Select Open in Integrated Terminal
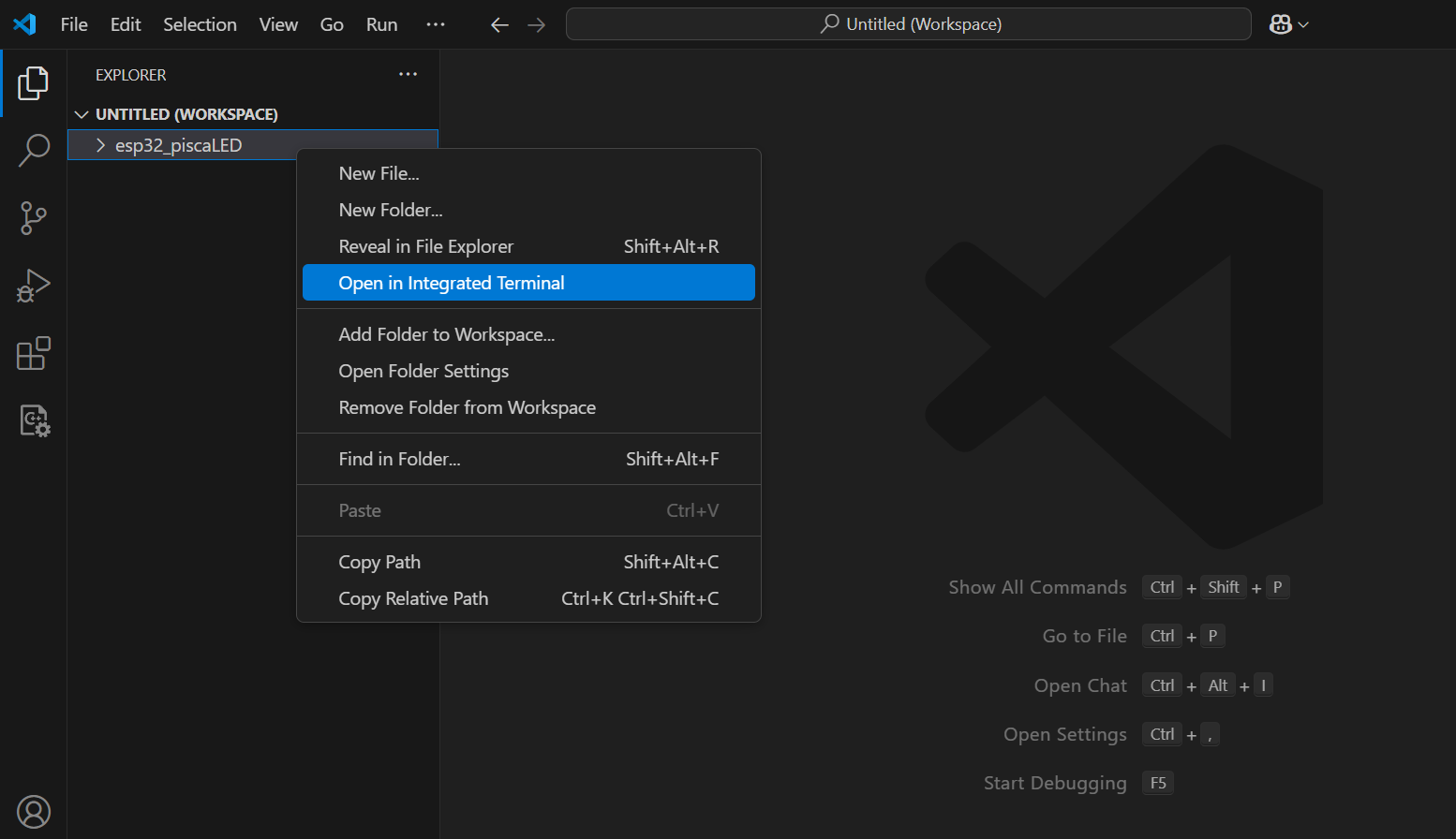This screenshot has height=839, width=1456. click(x=528, y=283)
